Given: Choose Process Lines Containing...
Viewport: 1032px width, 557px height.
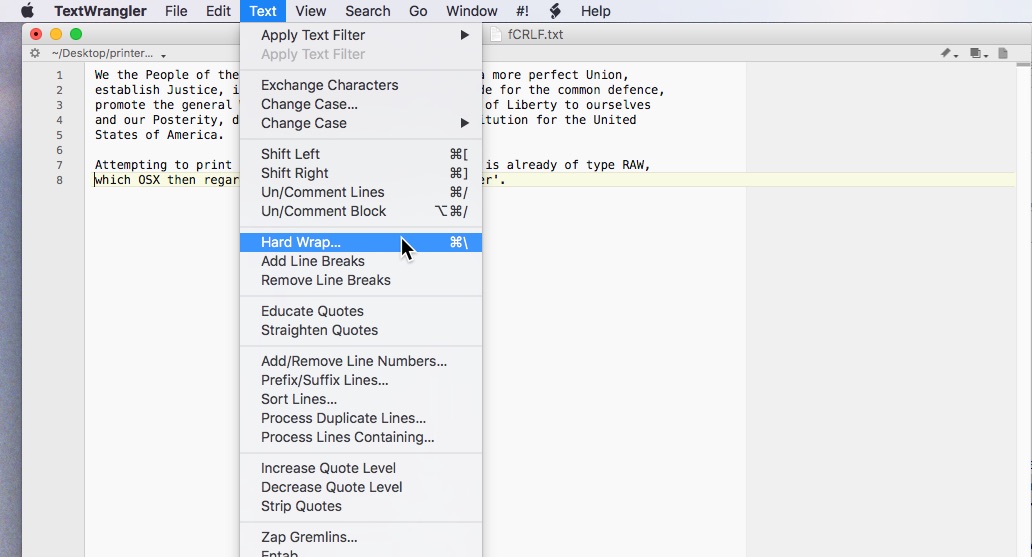Looking at the screenshot, I should coord(361,438).
